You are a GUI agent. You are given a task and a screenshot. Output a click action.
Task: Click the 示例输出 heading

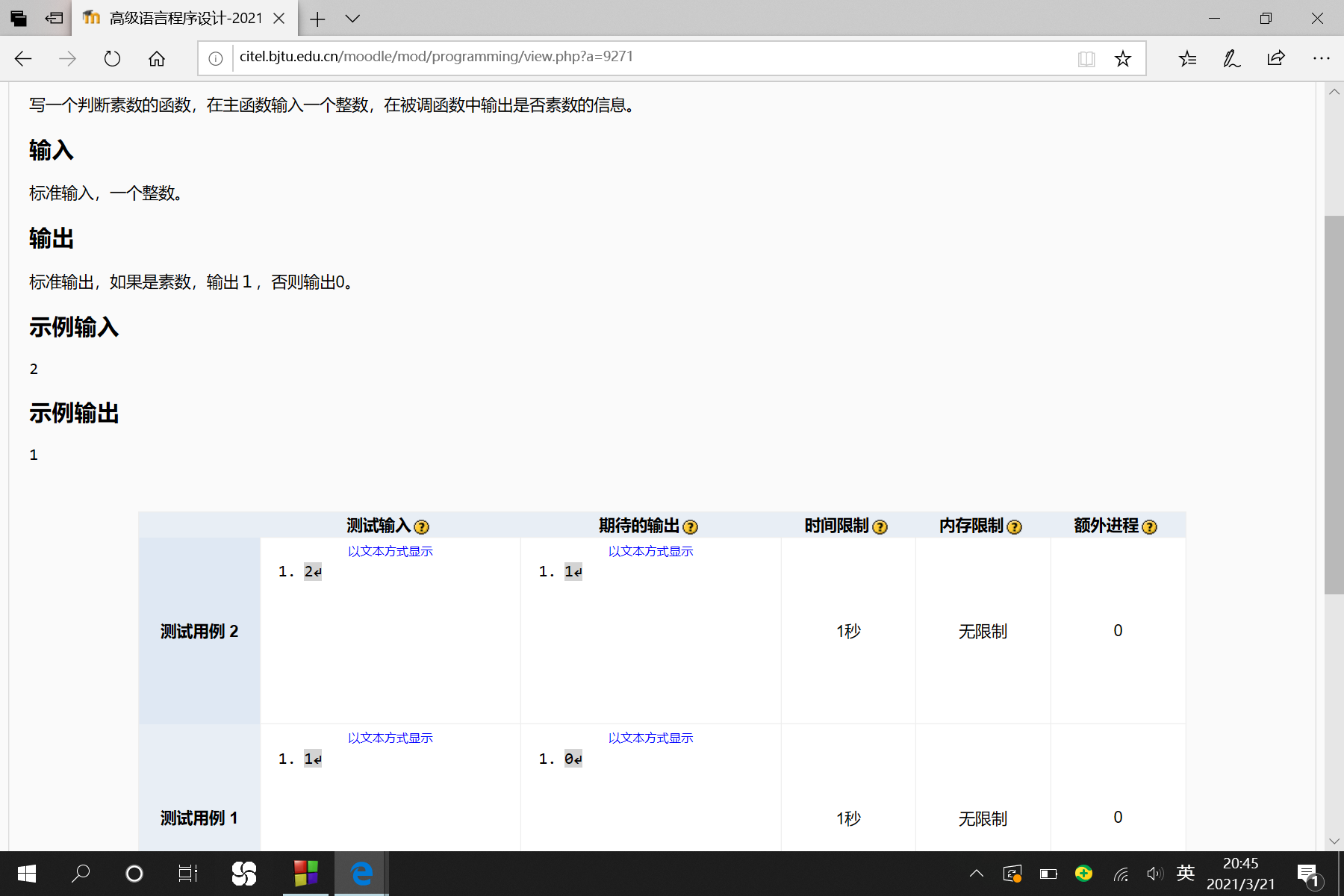(x=74, y=413)
